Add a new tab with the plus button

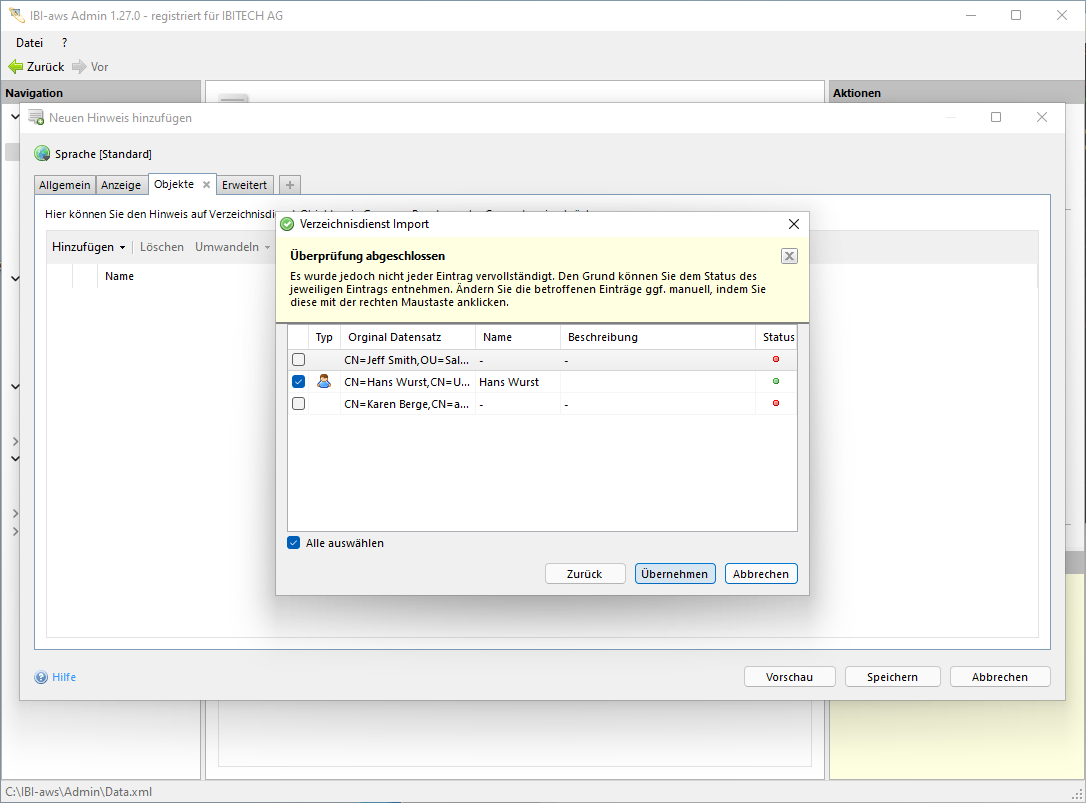point(289,185)
